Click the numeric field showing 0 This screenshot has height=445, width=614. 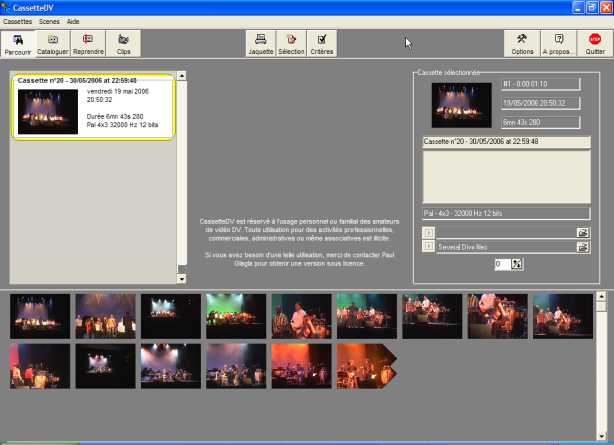pos(502,264)
